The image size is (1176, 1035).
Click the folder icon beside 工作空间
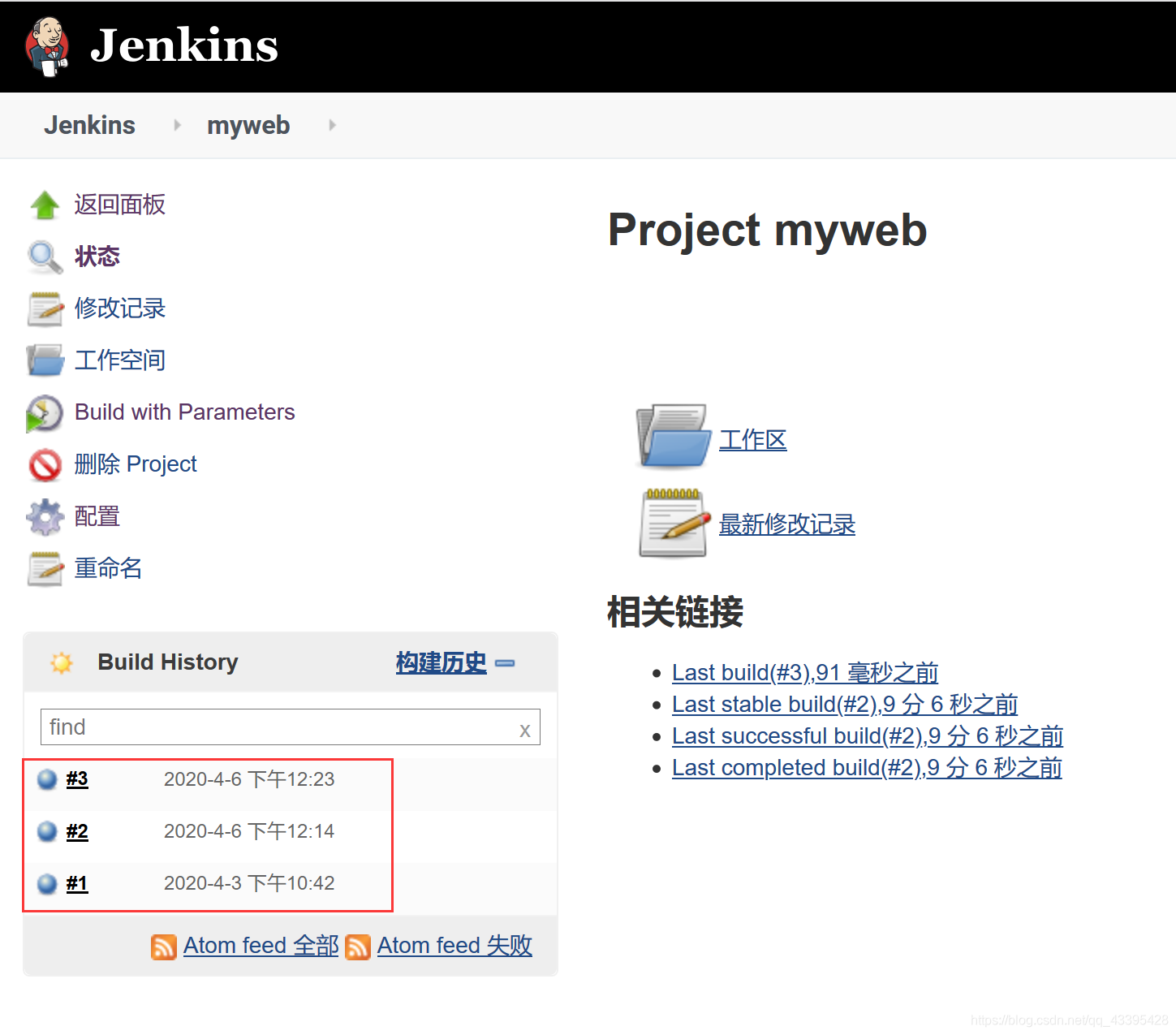click(45, 360)
